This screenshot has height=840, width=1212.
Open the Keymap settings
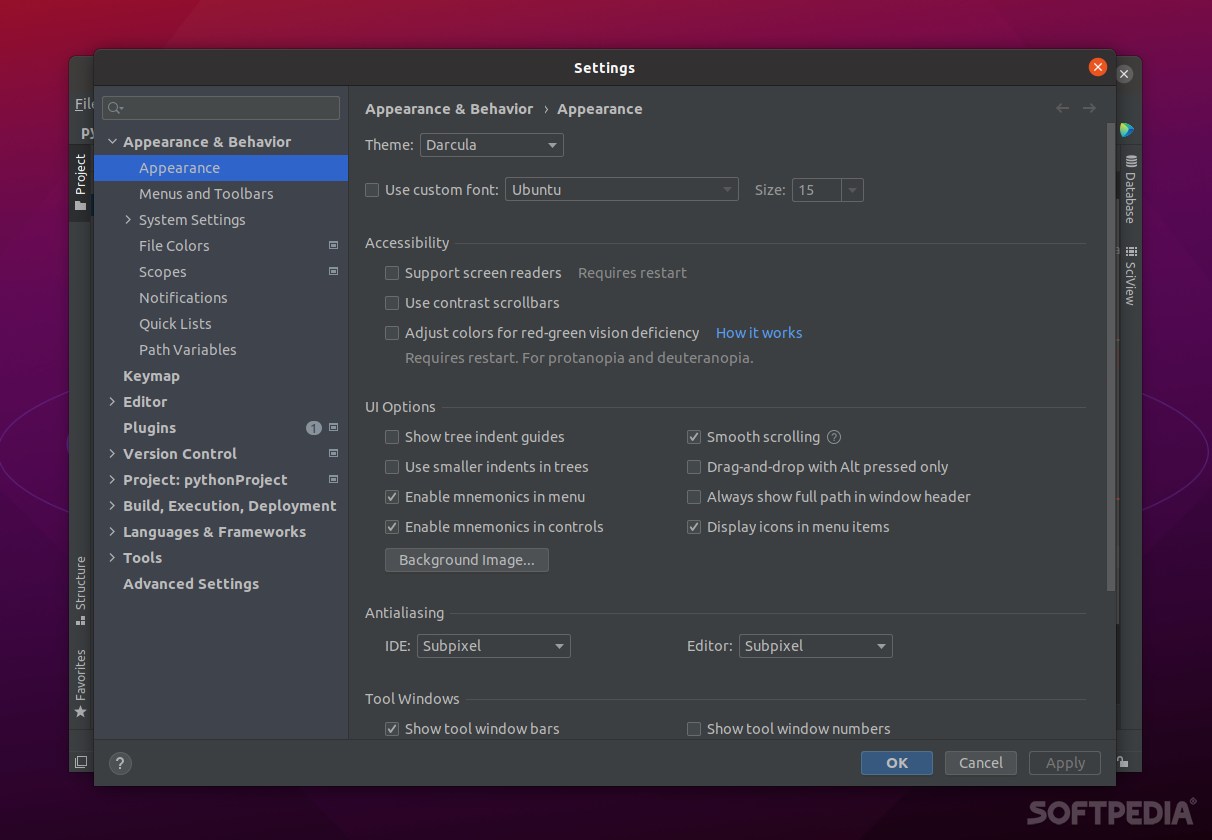click(x=151, y=376)
